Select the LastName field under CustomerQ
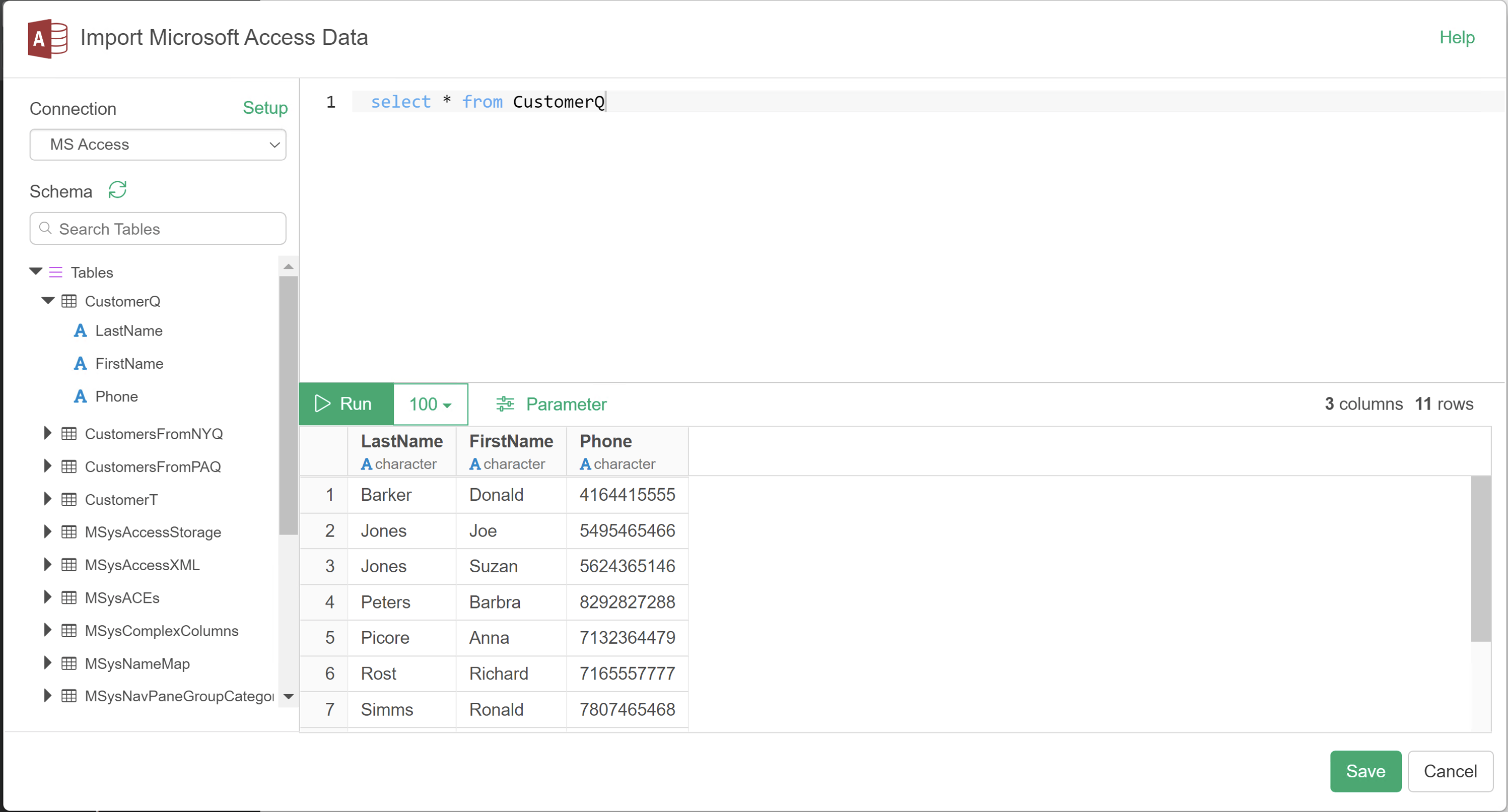The image size is (1508, 812). pyautogui.click(x=129, y=331)
